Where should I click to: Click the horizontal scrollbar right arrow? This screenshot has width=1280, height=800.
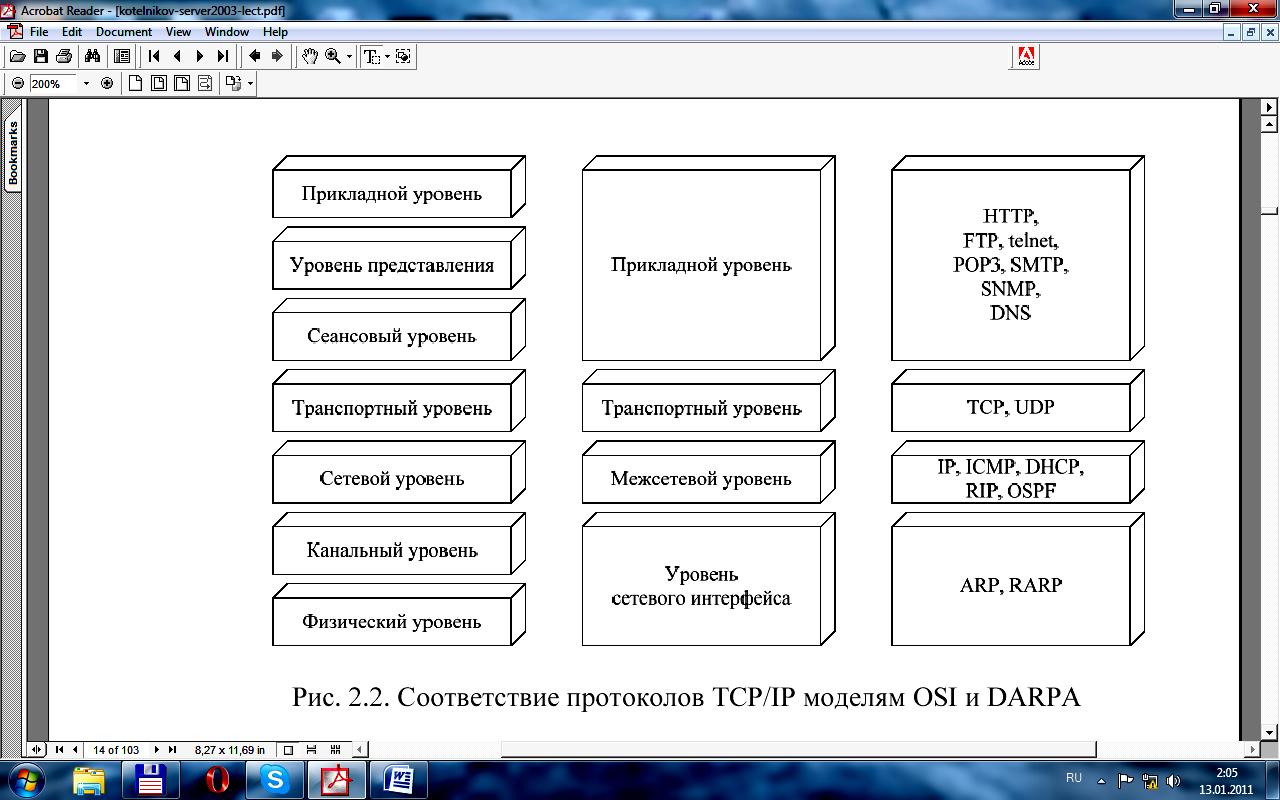1253,749
